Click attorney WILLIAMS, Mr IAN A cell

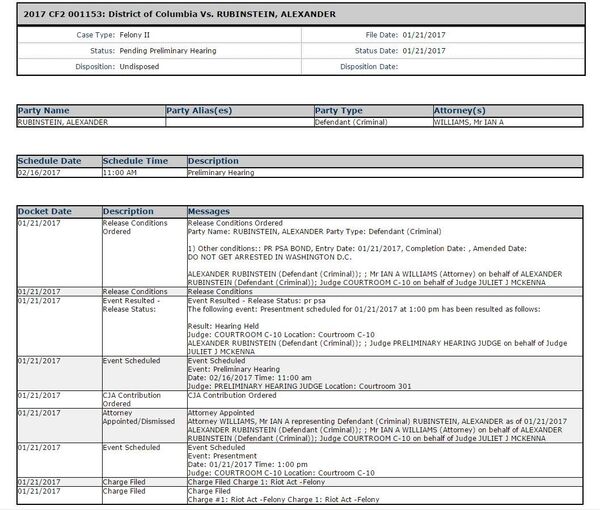[470, 121]
